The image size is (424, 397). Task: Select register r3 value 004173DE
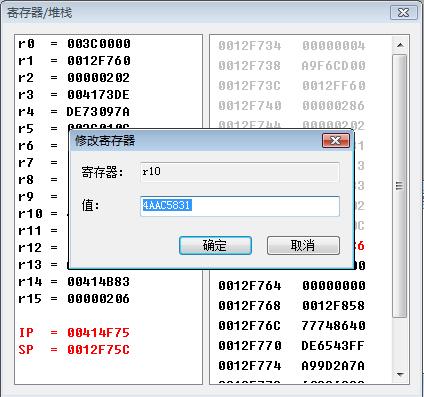(x=99, y=95)
